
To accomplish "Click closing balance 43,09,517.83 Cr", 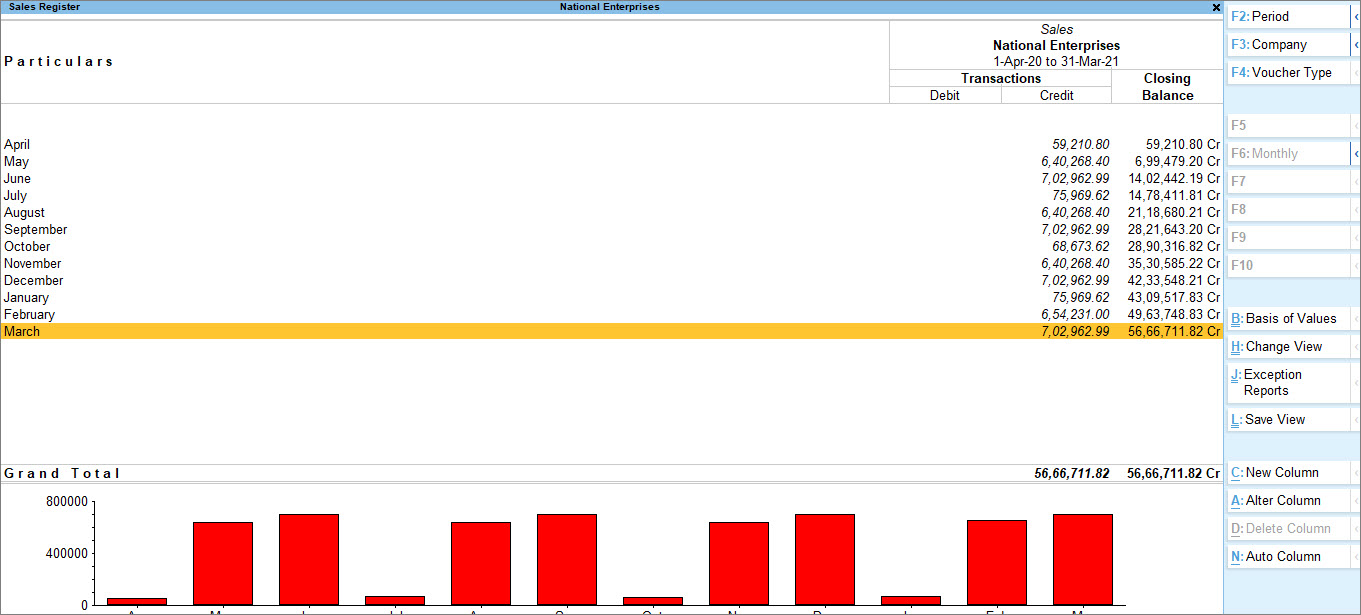I will pos(1174,298).
